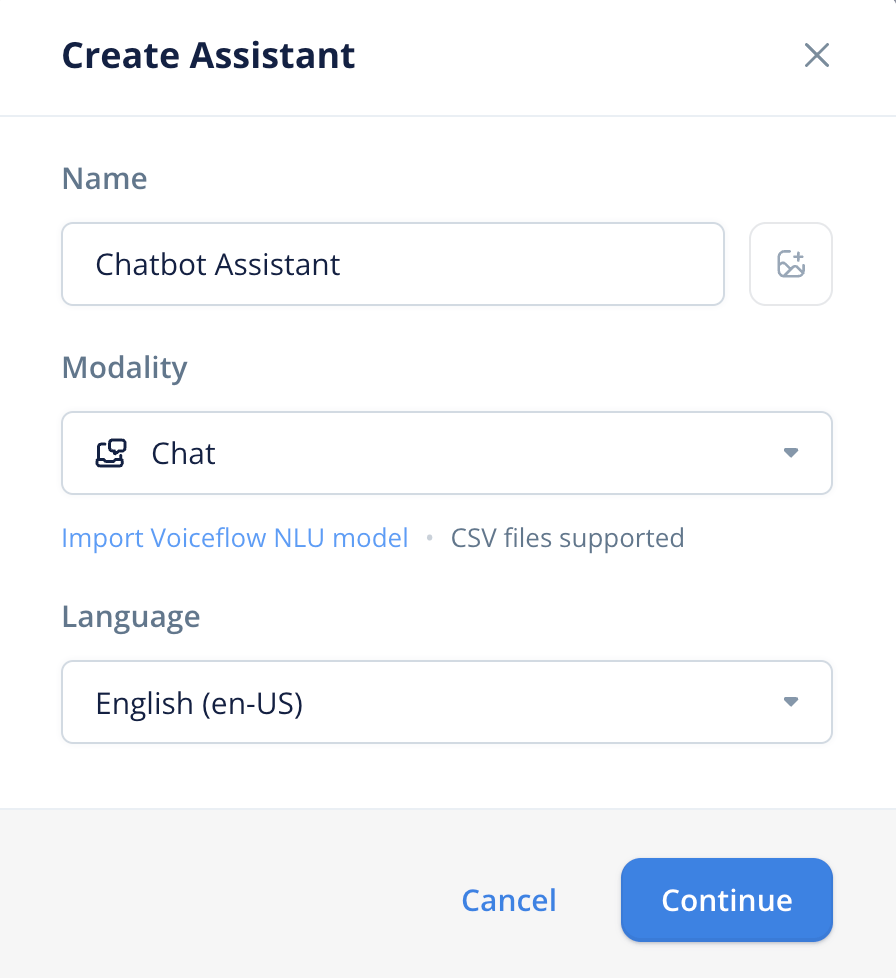Click the chat bubble icon in Modality
This screenshot has height=978, width=896.
point(110,453)
